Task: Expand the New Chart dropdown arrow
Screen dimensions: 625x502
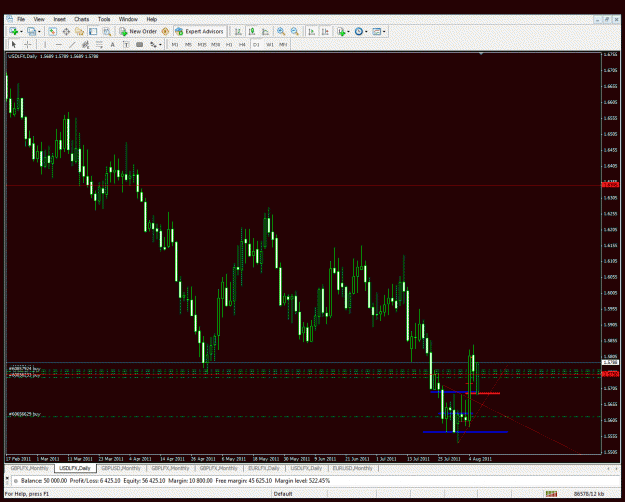Action: (x=21, y=31)
